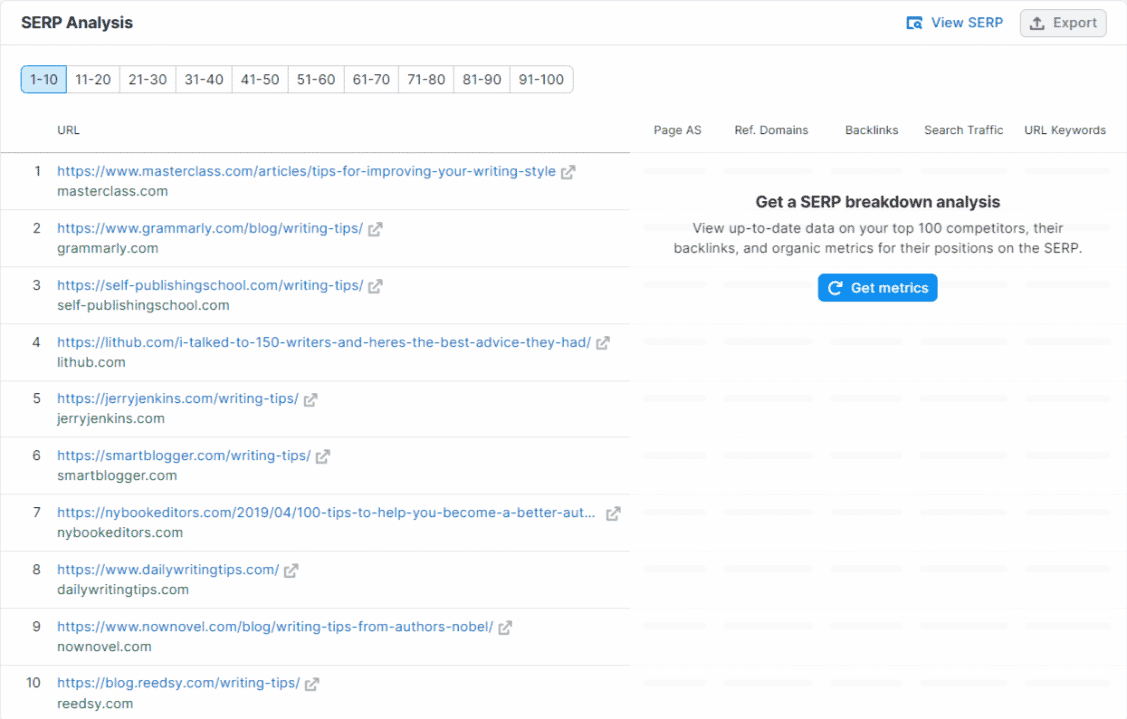Open external link icon for nownovel.com URL

click(x=505, y=627)
